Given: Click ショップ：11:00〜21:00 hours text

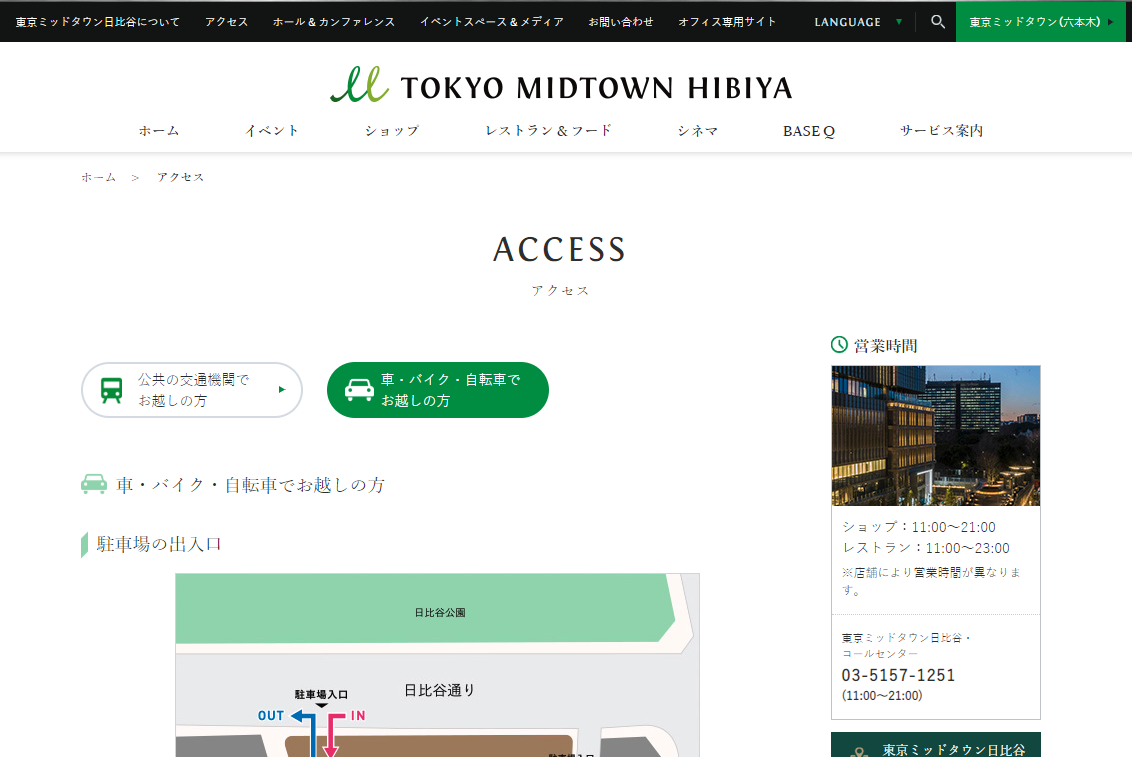Looking at the screenshot, I should (x=918, y=527).
